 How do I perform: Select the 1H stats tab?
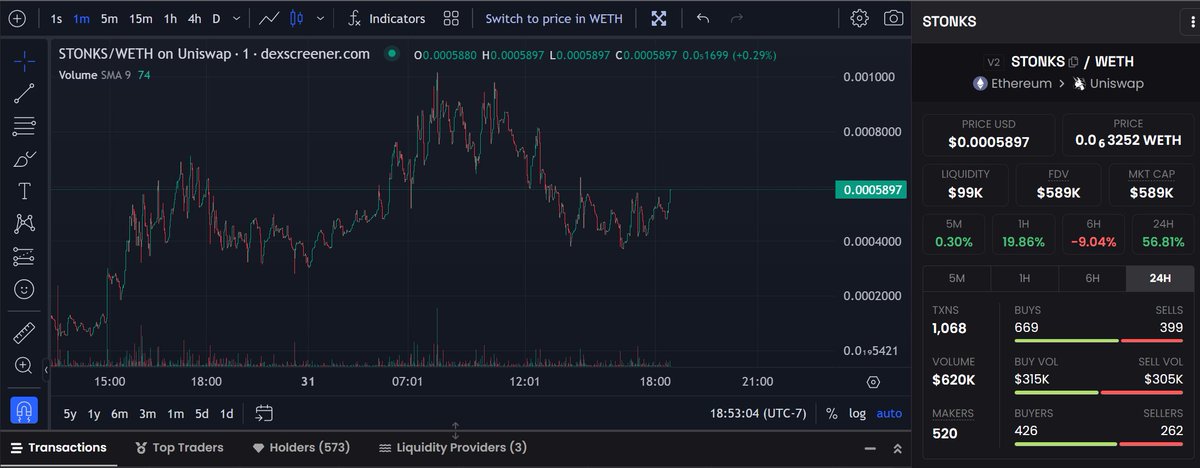[x=1024, y=278]
